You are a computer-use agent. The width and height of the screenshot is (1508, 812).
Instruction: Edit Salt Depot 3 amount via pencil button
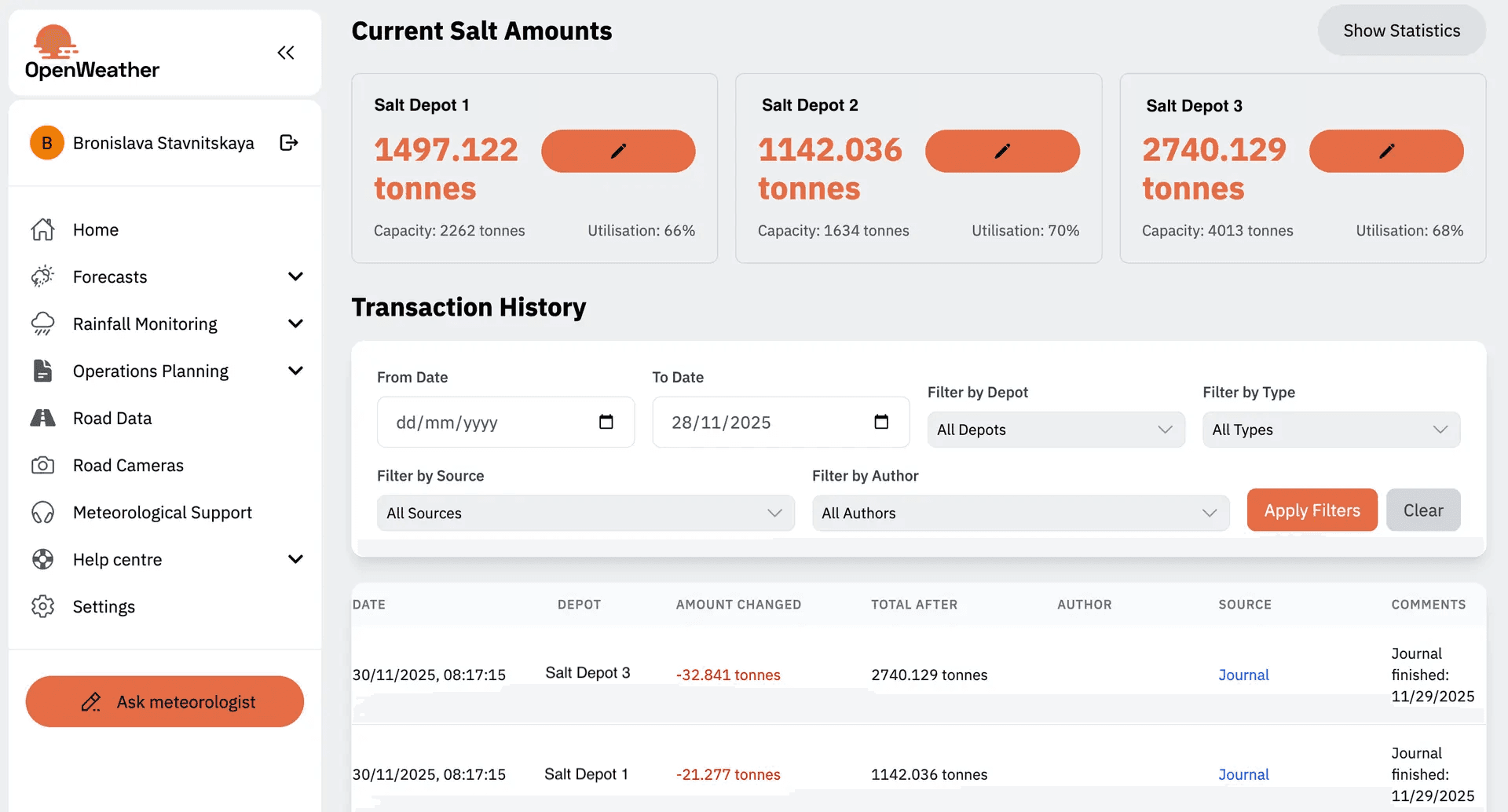[x=1386, y=151]
